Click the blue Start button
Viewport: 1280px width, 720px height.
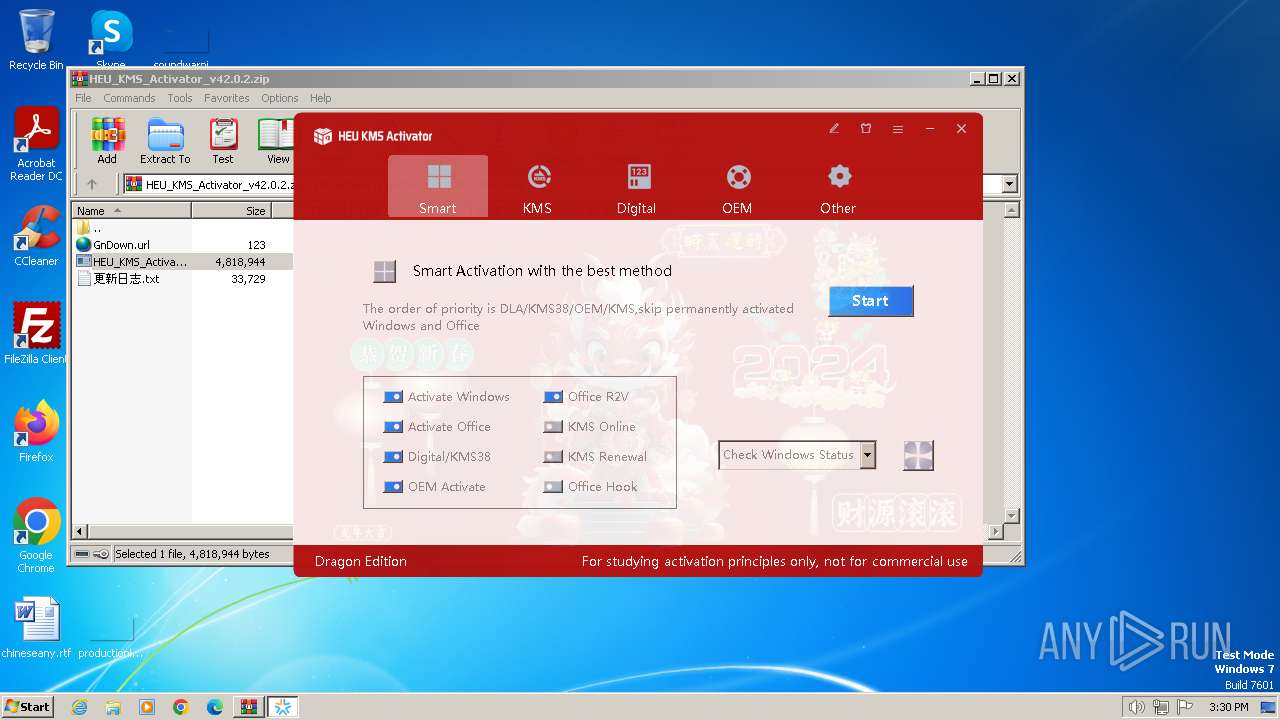click(871, 301)
